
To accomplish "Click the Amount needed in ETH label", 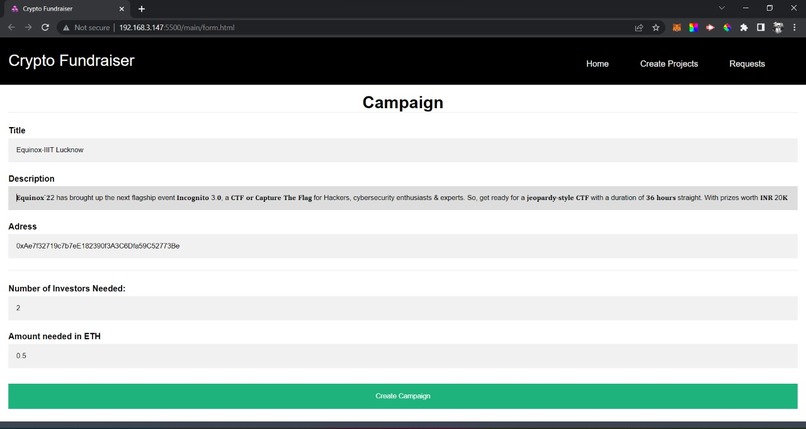I will tap(54, 336).
